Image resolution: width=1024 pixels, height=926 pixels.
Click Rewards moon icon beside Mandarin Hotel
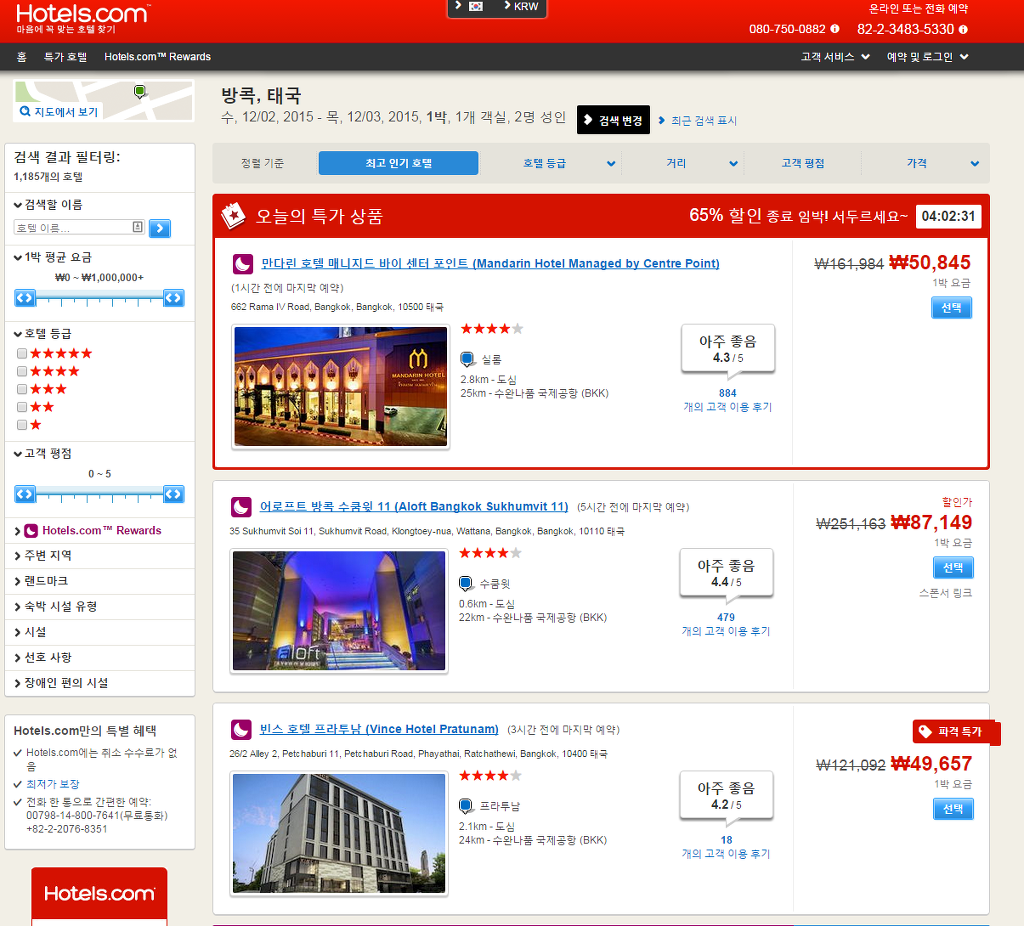243,264
